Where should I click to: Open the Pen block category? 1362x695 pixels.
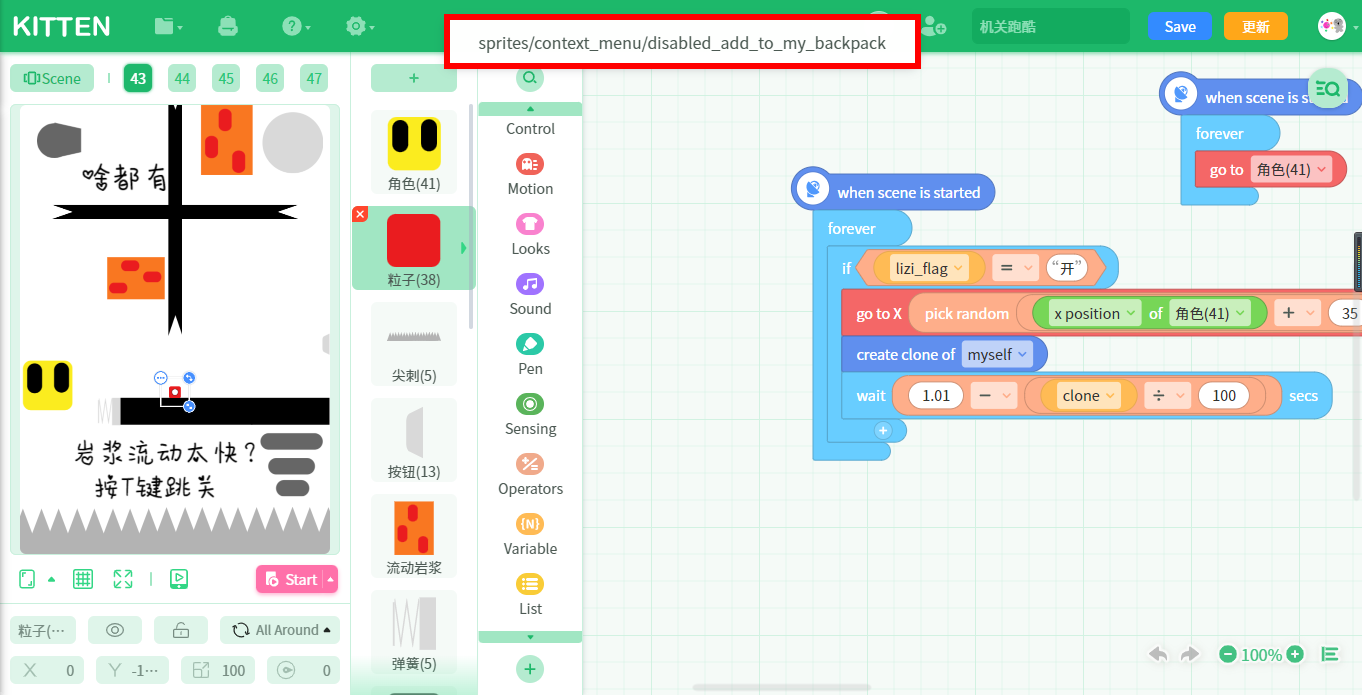click(530, 354)
